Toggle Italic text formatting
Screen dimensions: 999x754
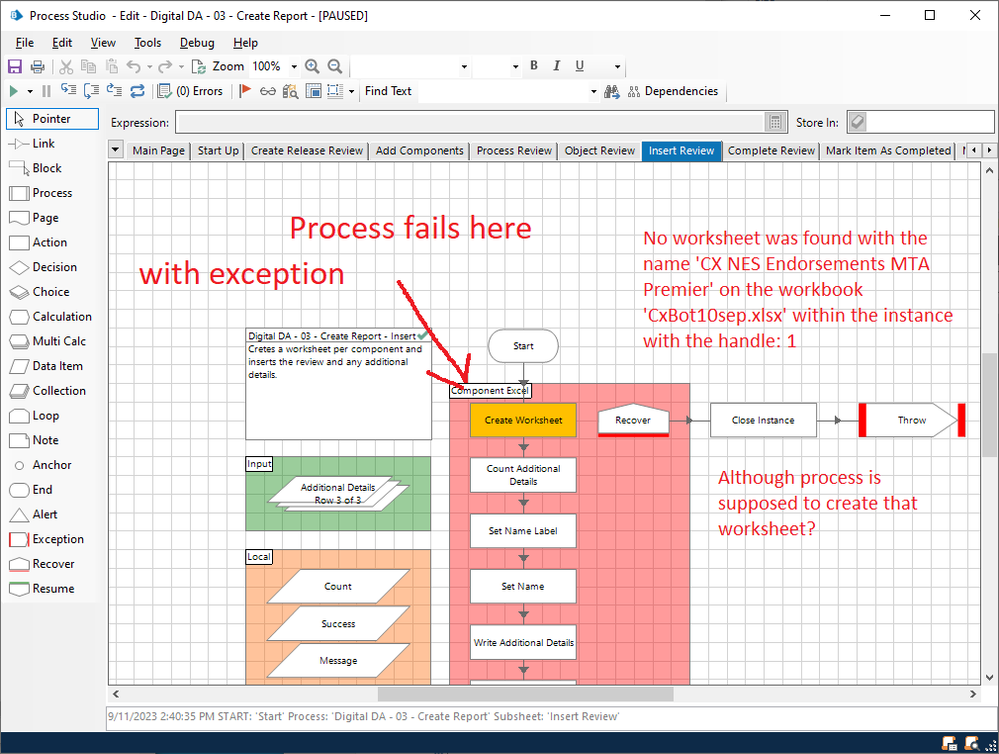tap(557, 66)
